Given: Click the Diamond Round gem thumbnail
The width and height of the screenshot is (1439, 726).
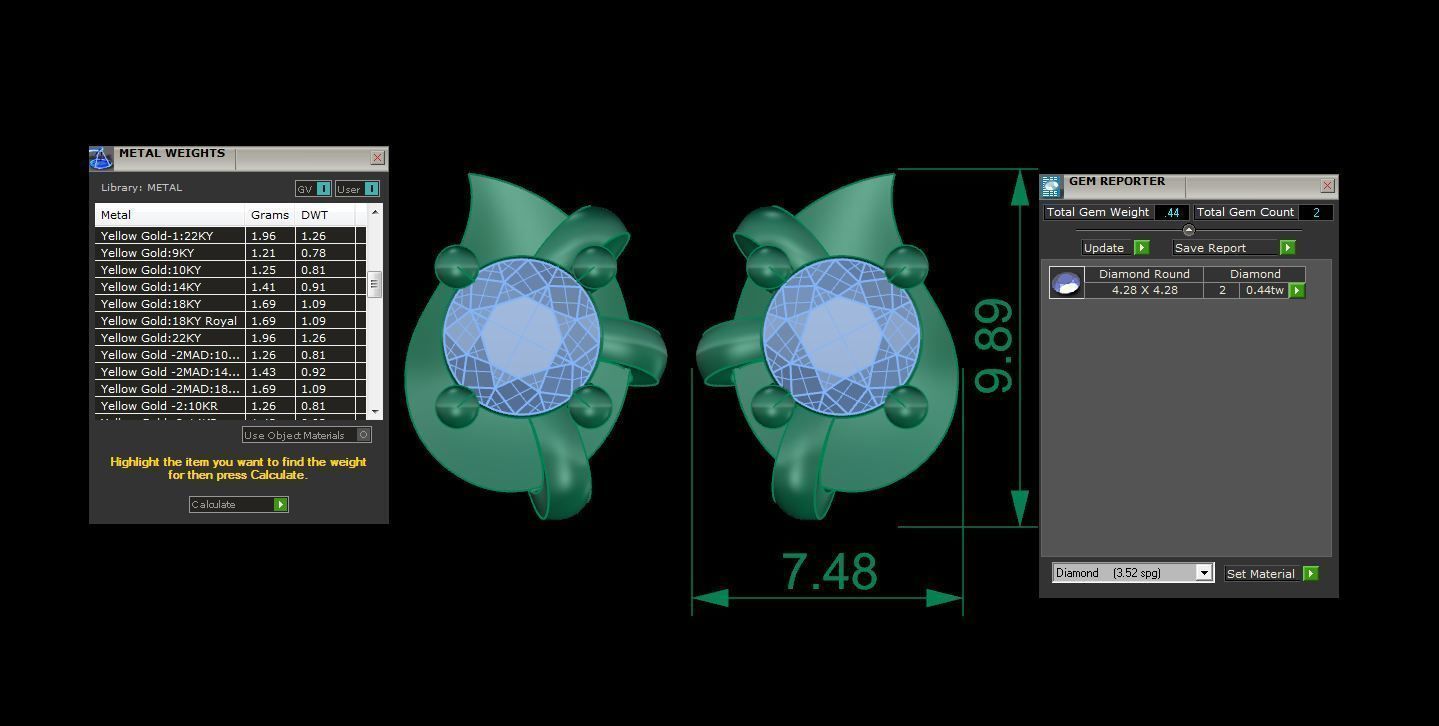Looking at the screenshot, I should click(1066, 282).
